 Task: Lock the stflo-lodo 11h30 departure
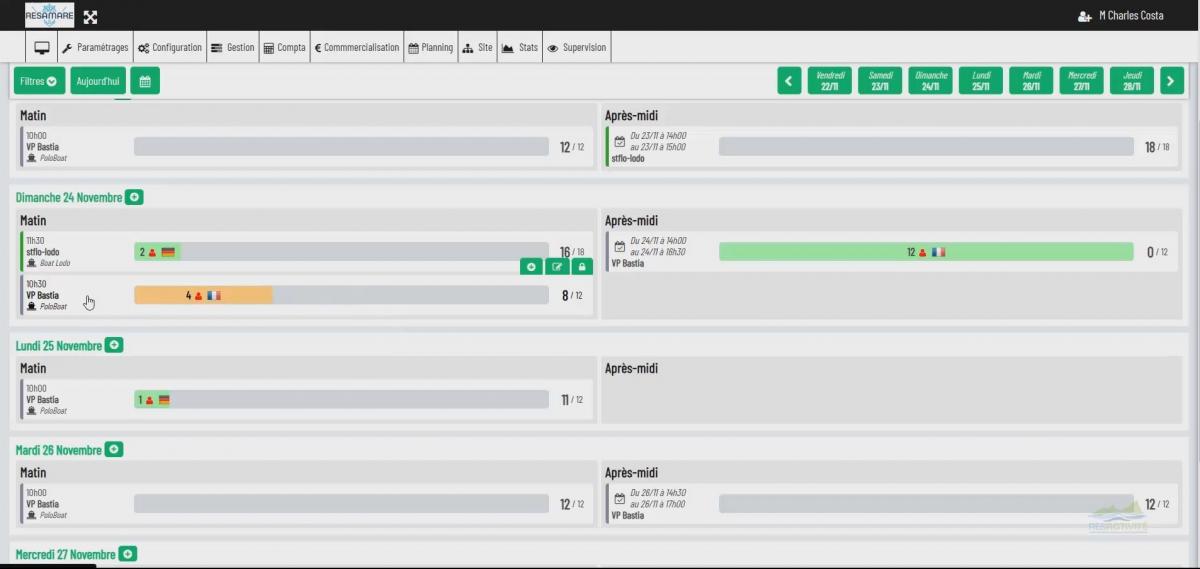tap(582, 267)
